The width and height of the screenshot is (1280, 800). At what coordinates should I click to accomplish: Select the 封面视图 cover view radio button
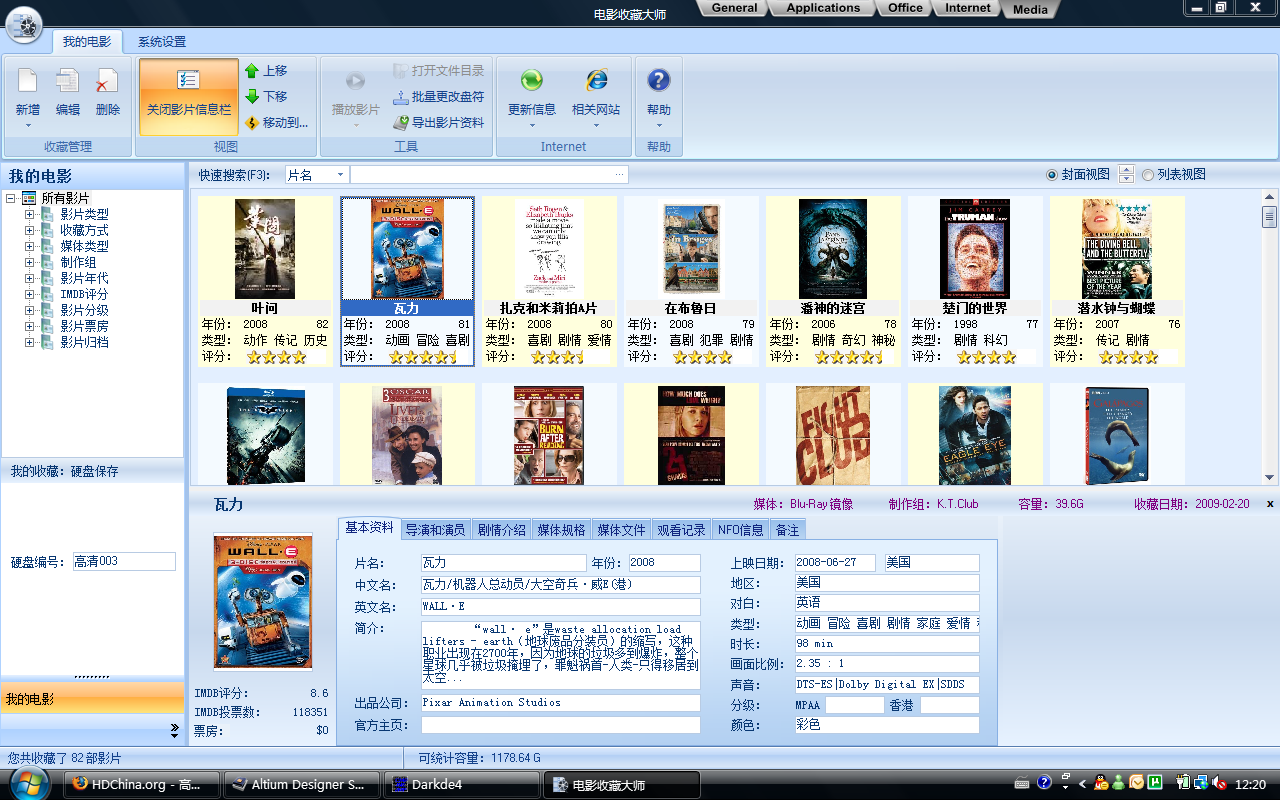coord(1051,175)
